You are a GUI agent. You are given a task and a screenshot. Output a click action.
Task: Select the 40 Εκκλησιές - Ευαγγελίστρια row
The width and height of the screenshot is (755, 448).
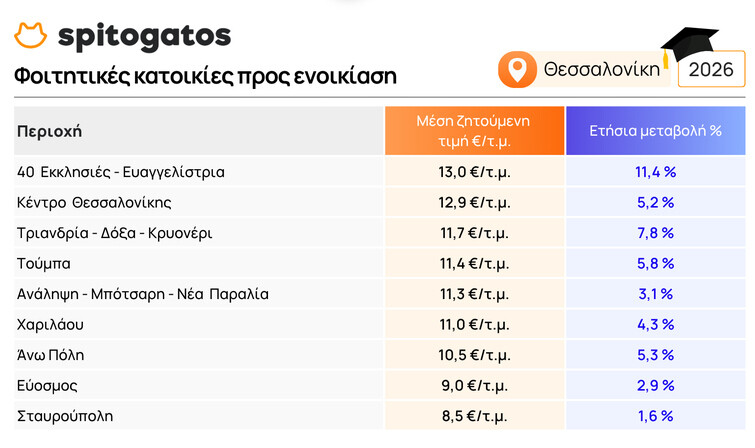379,172
